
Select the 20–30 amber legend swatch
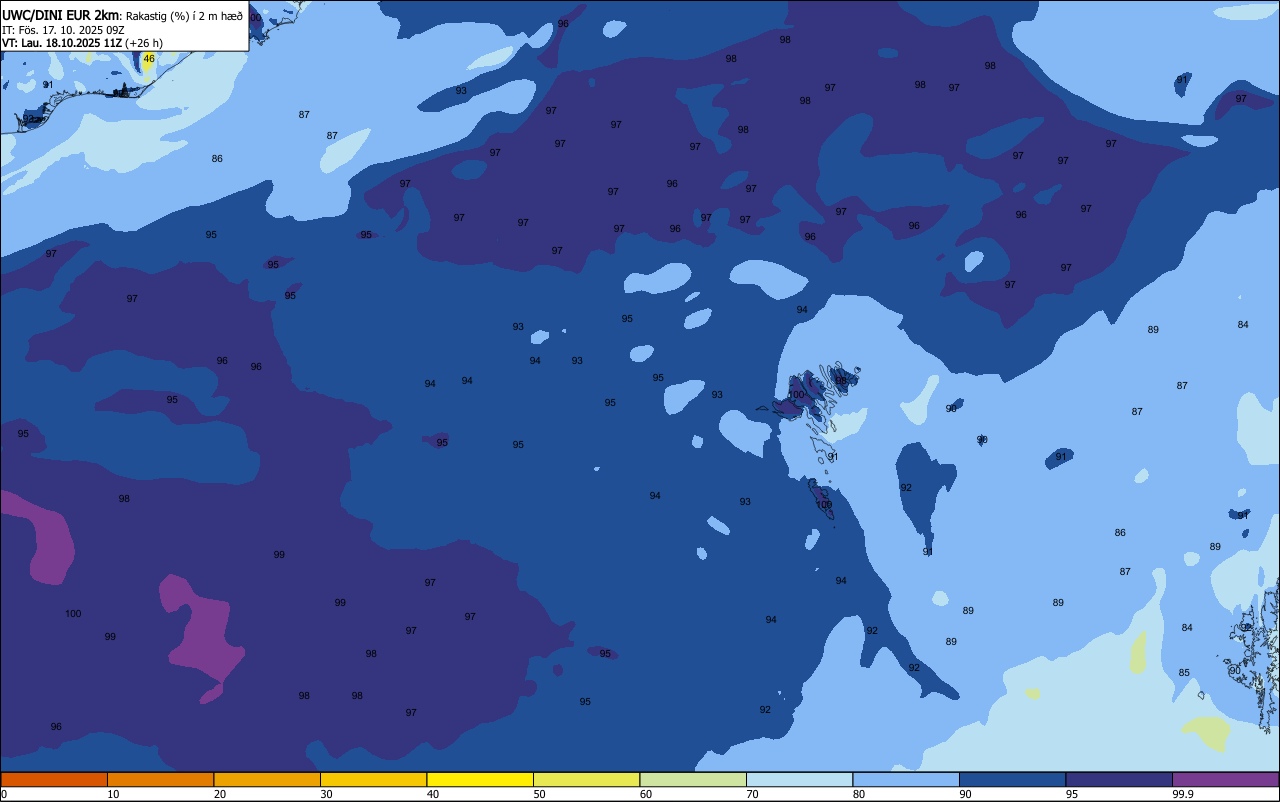point(267,779)
